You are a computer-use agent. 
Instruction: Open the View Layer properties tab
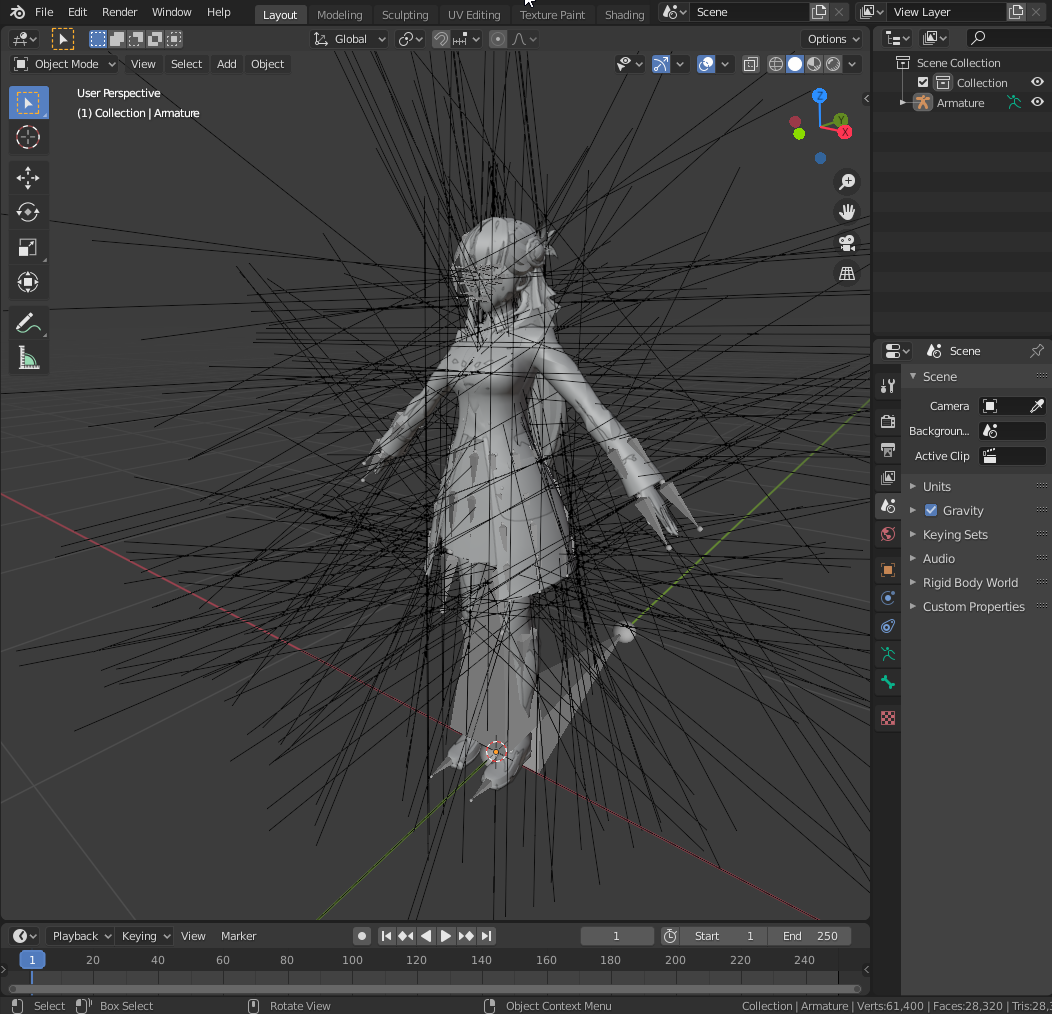(x=888, y=478)
